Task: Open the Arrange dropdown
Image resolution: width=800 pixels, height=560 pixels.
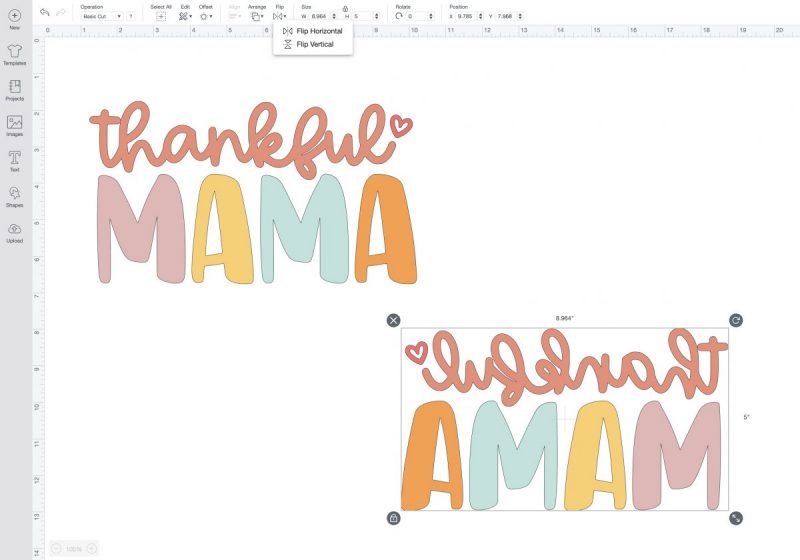Action: 257,16
